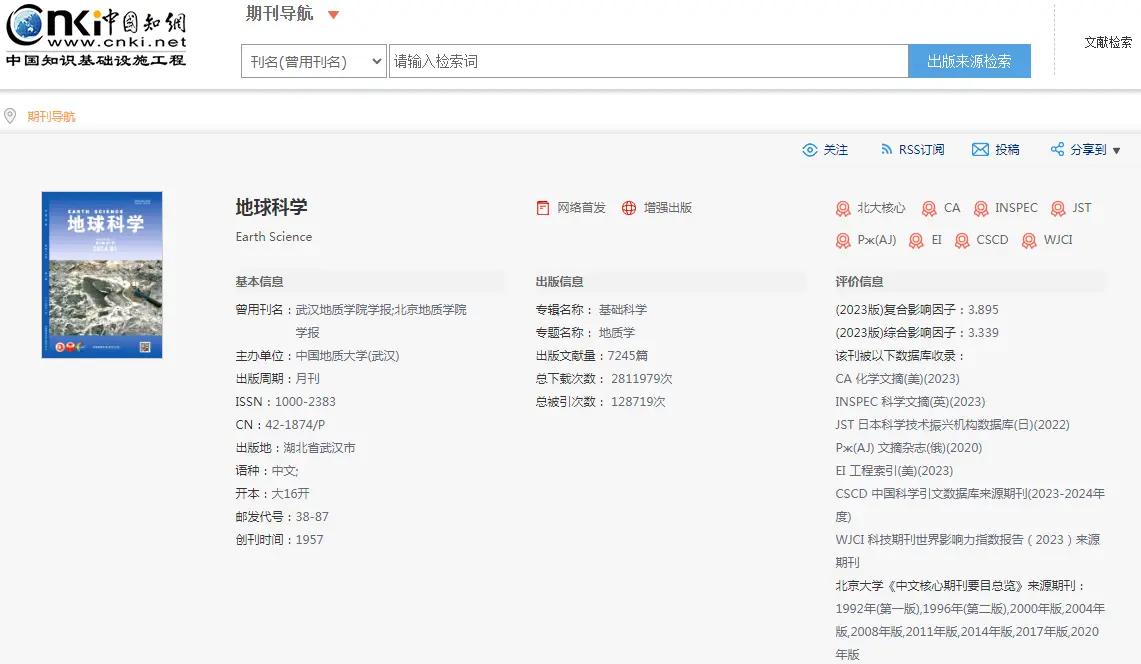Click the 总被引次数 value 128719次
Viewport: 1141px width, 664px height.
pos(637,401)
